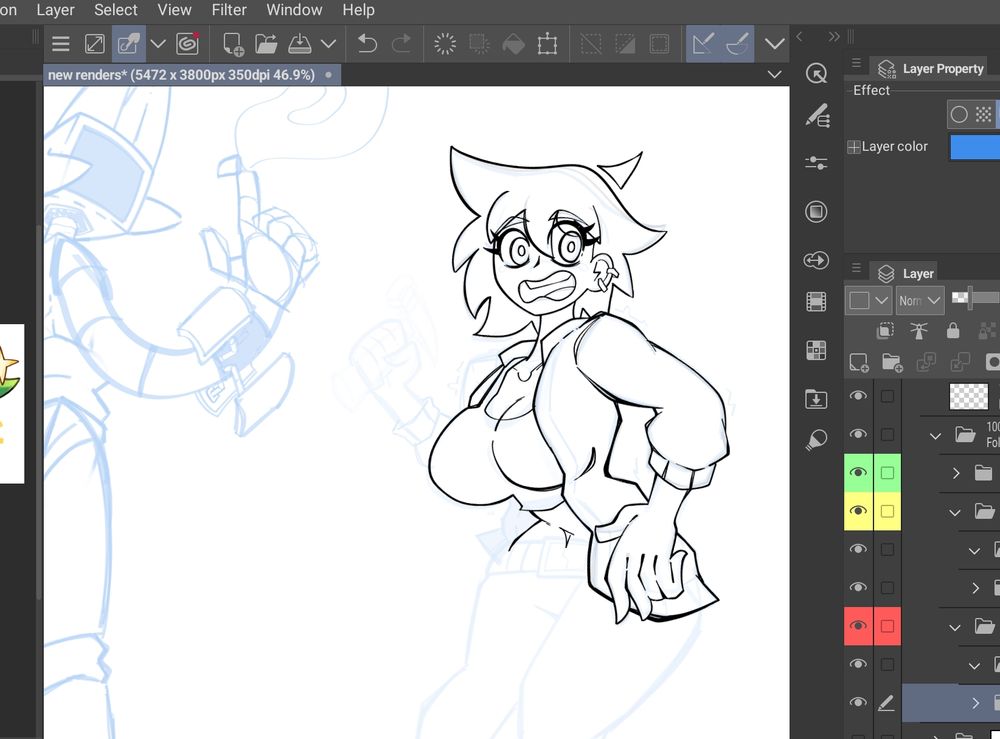The height and width of the screenshot is (739, 1000).
Task: Click the blue Layer color swatch
Action: click(x=974, y=147)
